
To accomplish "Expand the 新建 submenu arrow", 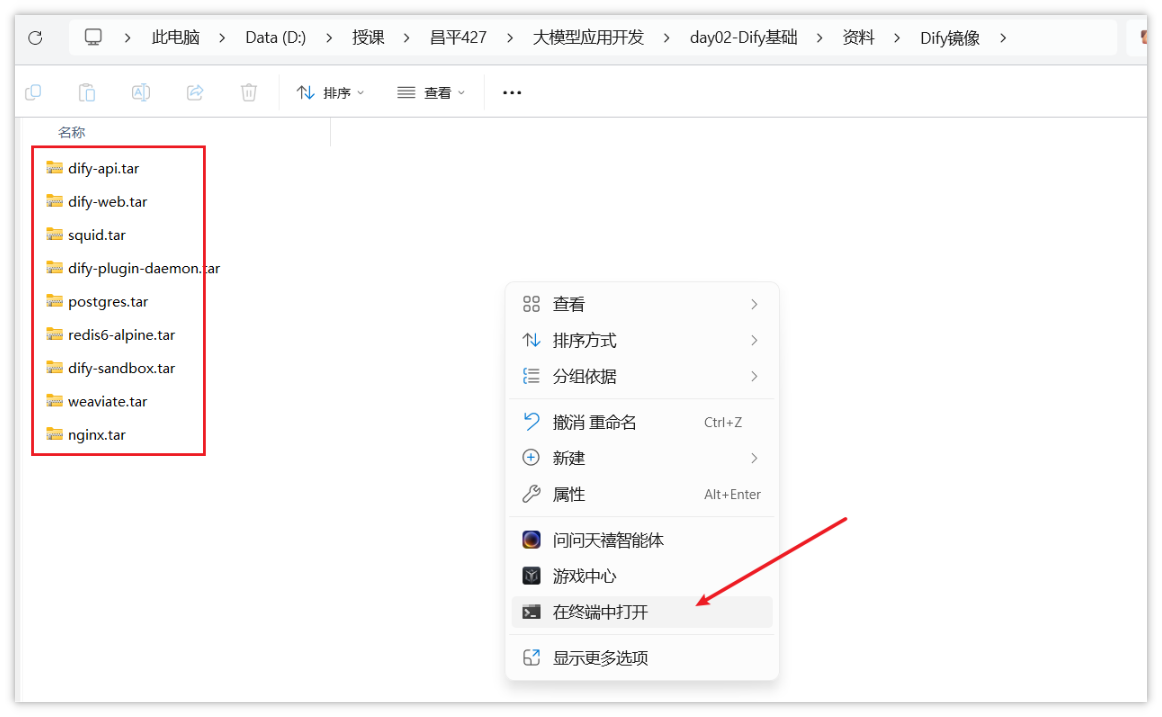I will (x=754, y=458).
